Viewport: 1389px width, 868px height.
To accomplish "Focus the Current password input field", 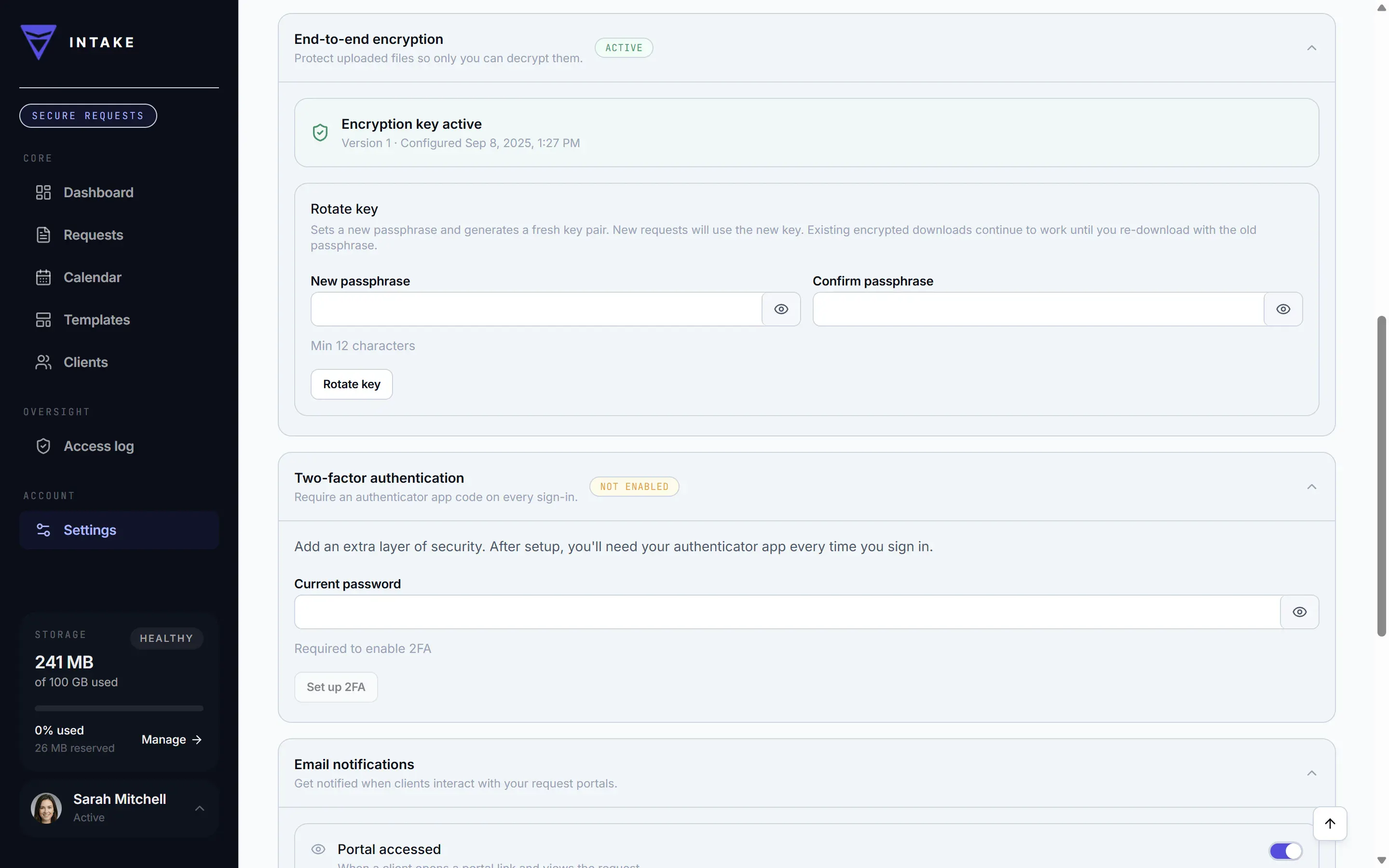I will point(787,612).
